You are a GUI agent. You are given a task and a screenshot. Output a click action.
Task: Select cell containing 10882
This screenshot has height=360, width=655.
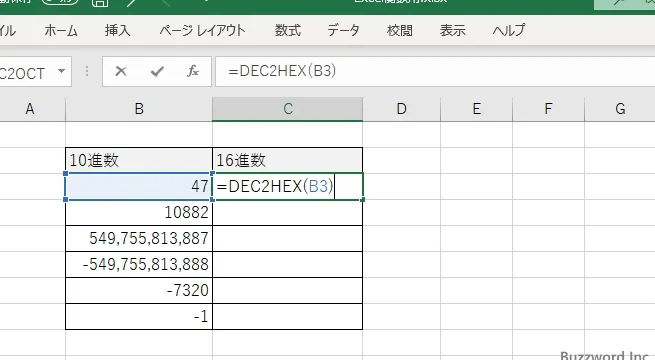click(x=139, y=213)
